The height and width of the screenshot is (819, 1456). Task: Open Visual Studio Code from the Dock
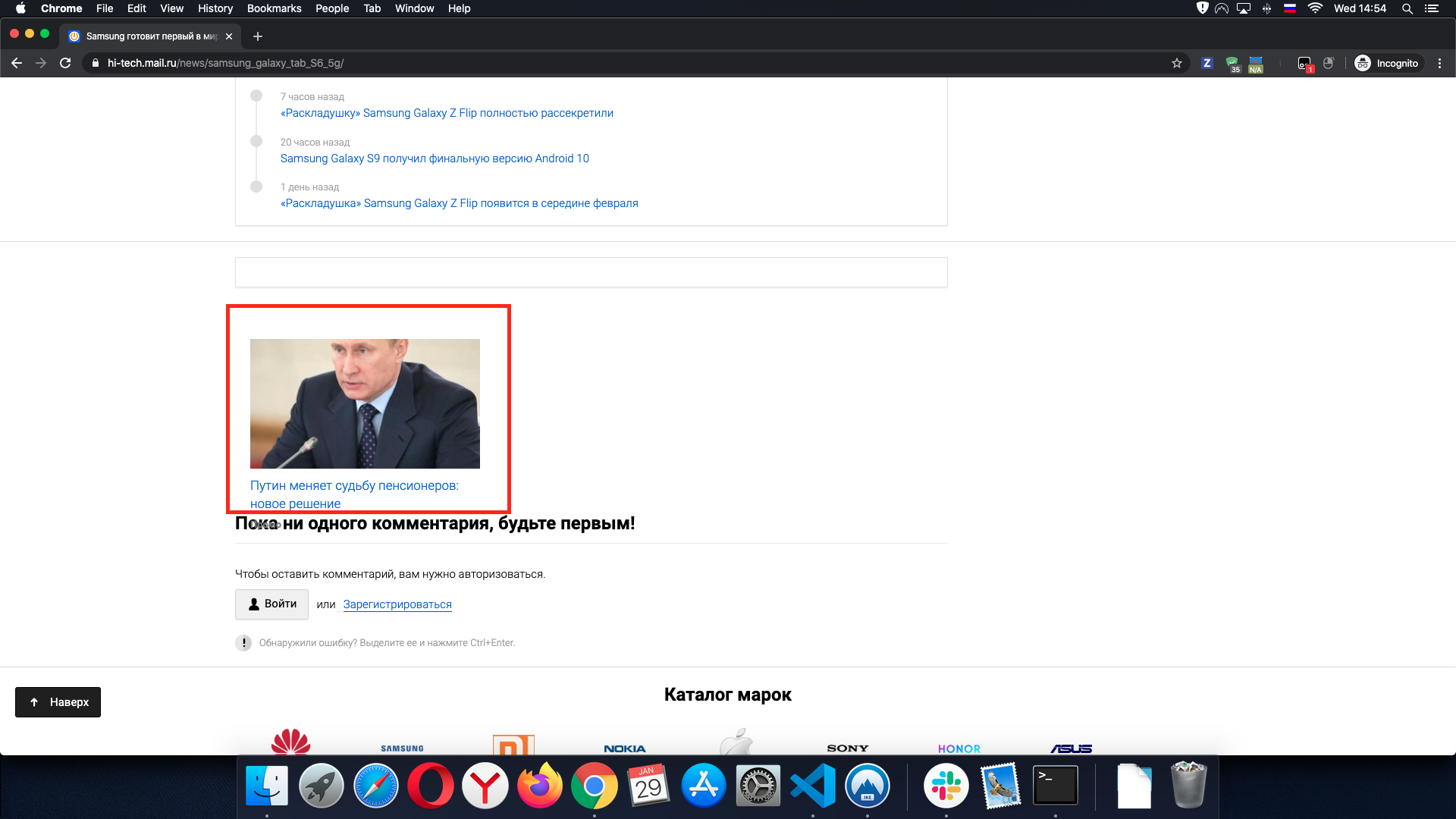coord(813,786)
